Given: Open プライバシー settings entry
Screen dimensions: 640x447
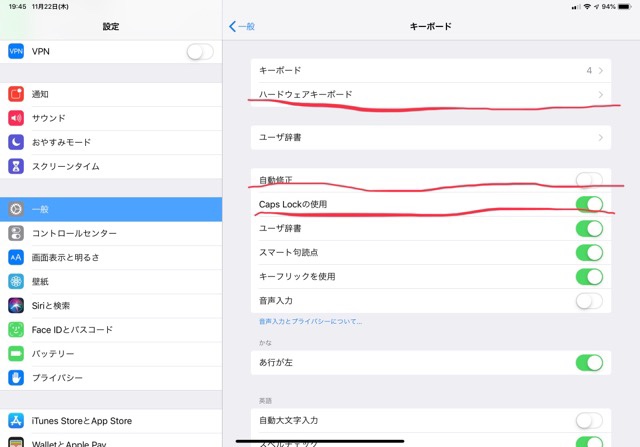Looking at the screenshot, I should point(111,378).
